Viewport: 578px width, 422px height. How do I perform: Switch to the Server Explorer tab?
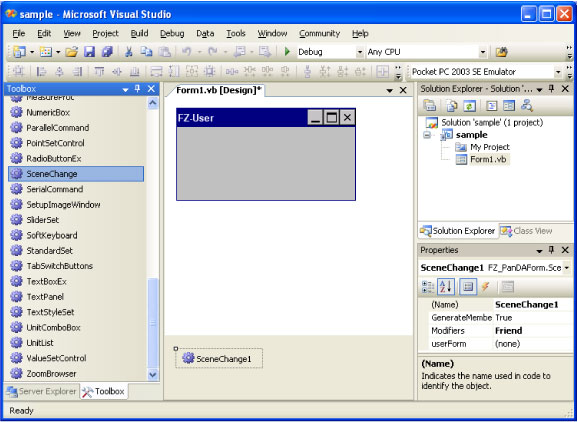point(41,391)
